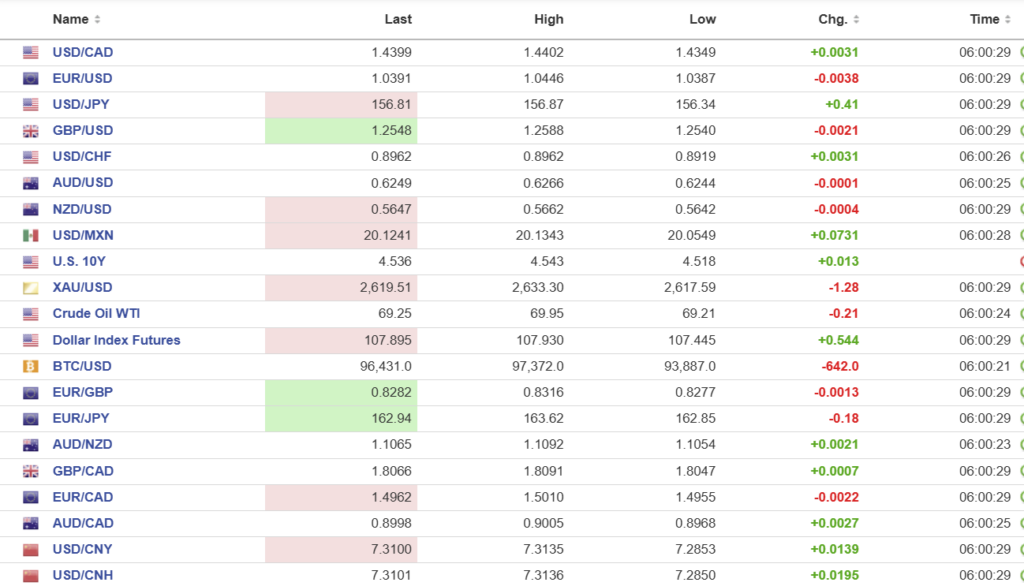Sort by the Time column arrows
The image size is (1024, 586).
[x=1008, y=20]
